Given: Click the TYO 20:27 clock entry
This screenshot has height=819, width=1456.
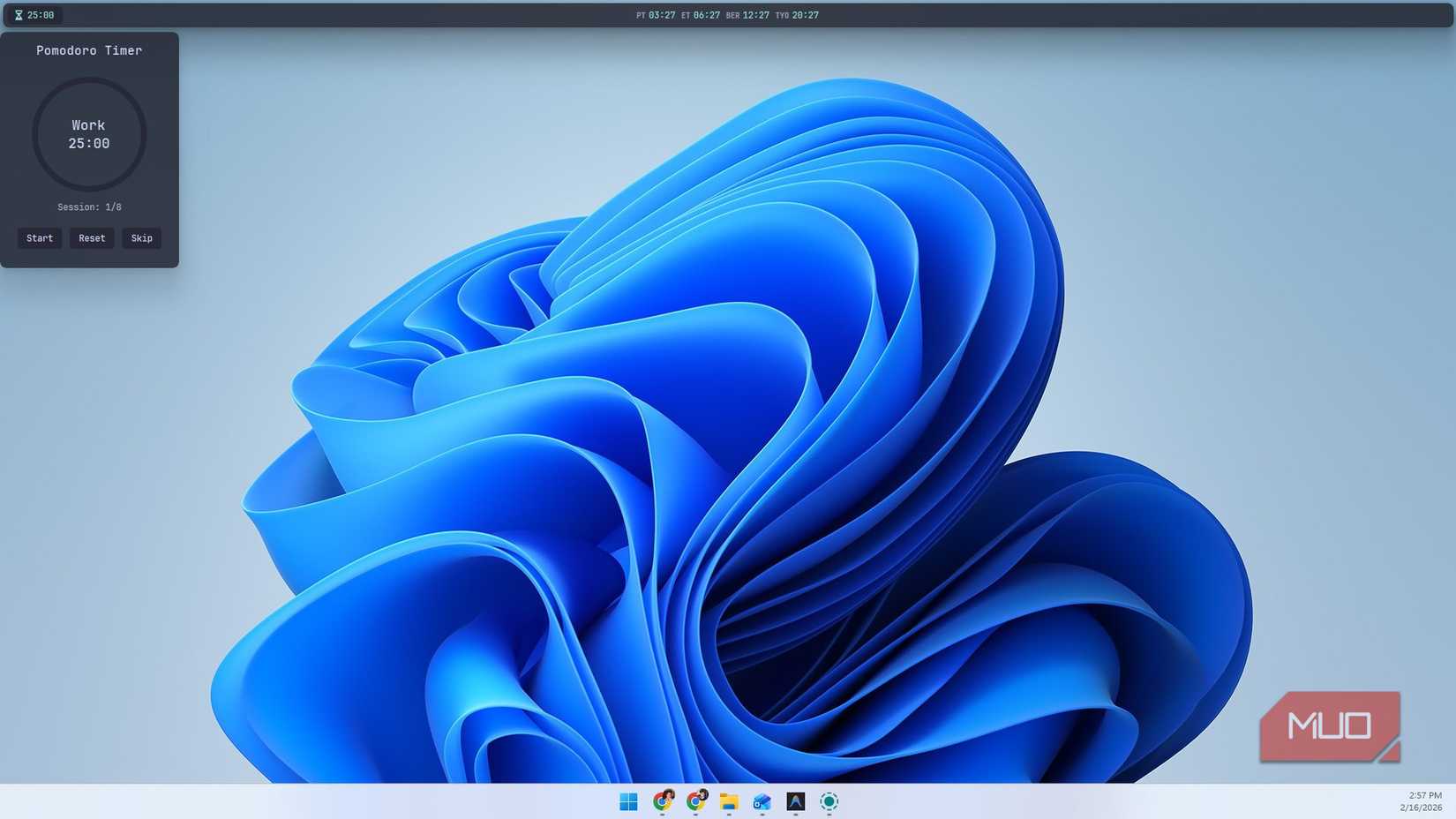Looking at the screenshot, I should click(x=797, y=15).
